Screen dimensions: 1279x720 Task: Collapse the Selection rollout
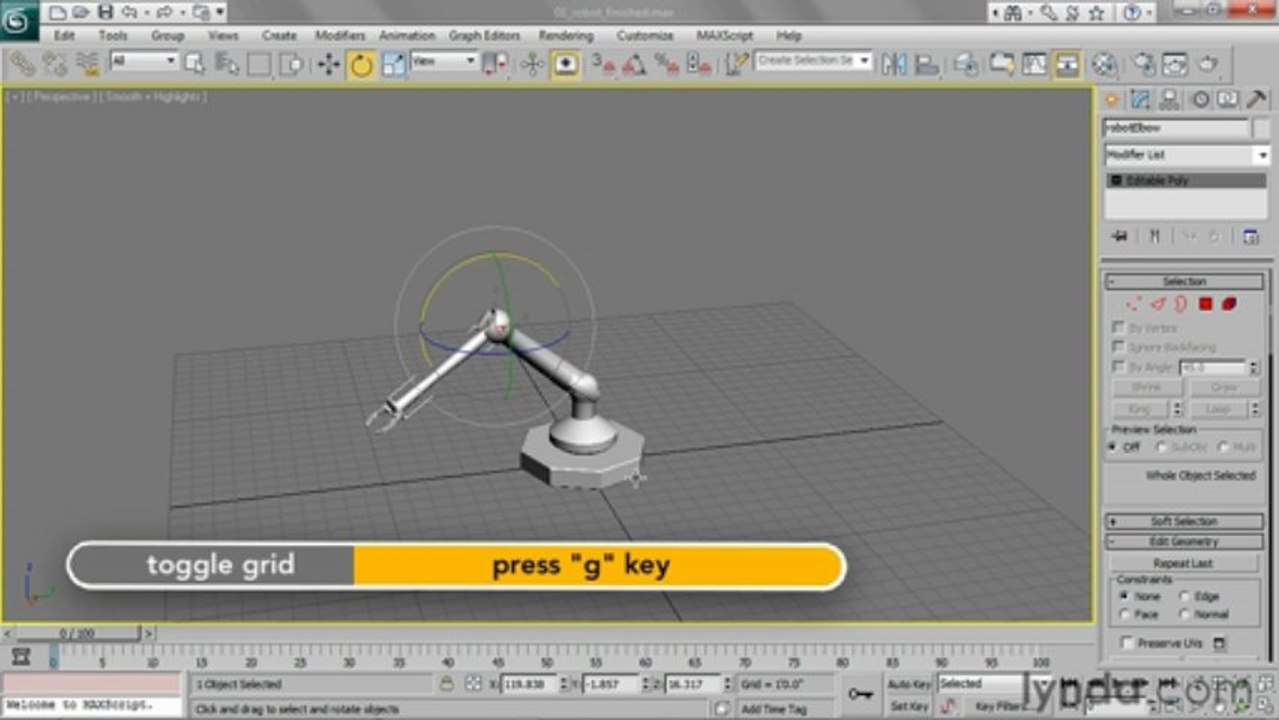(x=1184, y=282)
